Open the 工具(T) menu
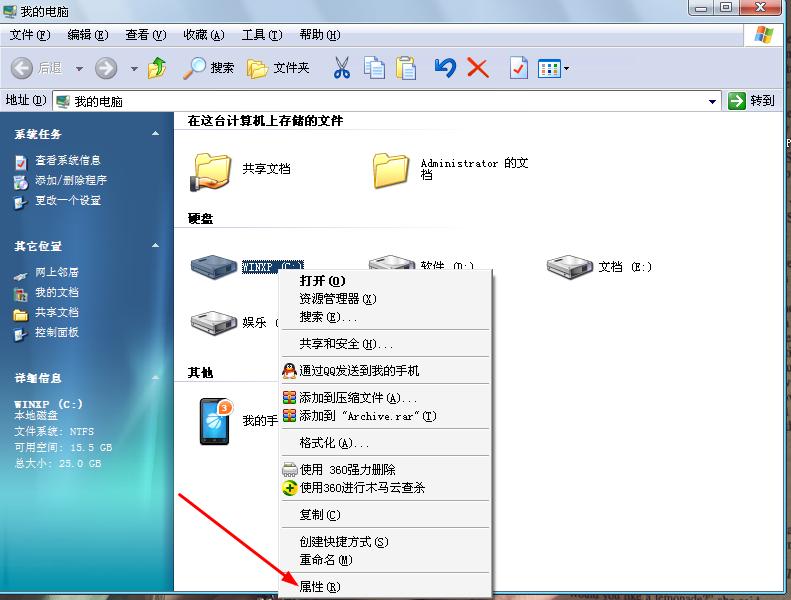The width and height of the screenshot is (791, 600). [x=261, y=35]
